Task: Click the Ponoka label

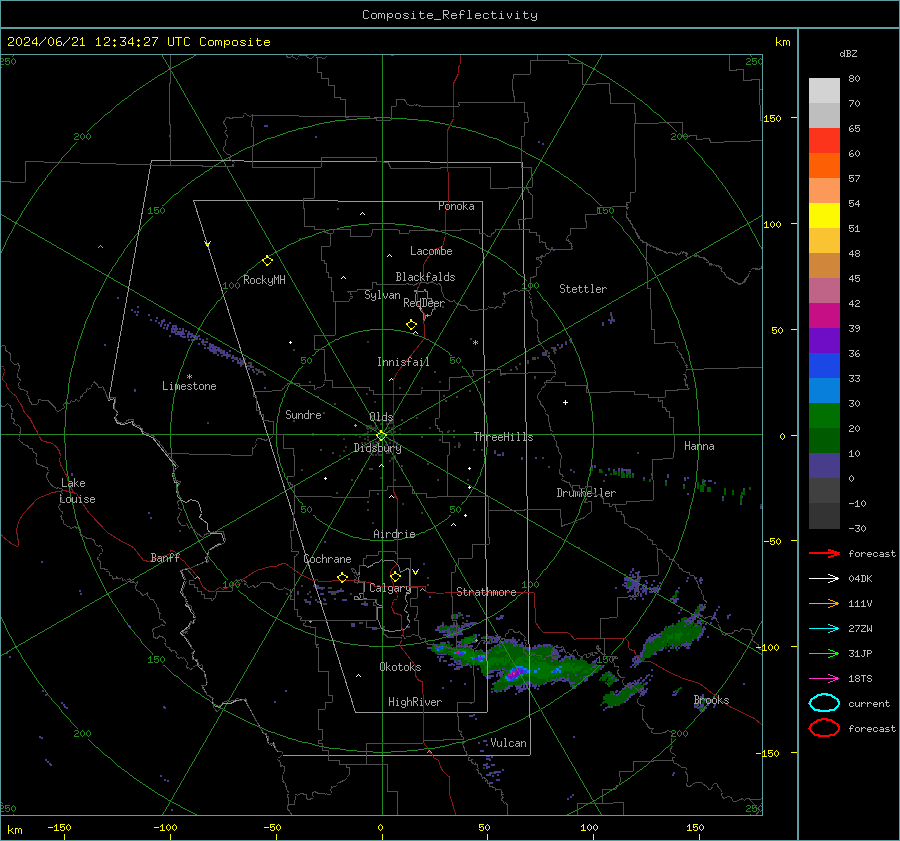Action: (x=456, y=206)
